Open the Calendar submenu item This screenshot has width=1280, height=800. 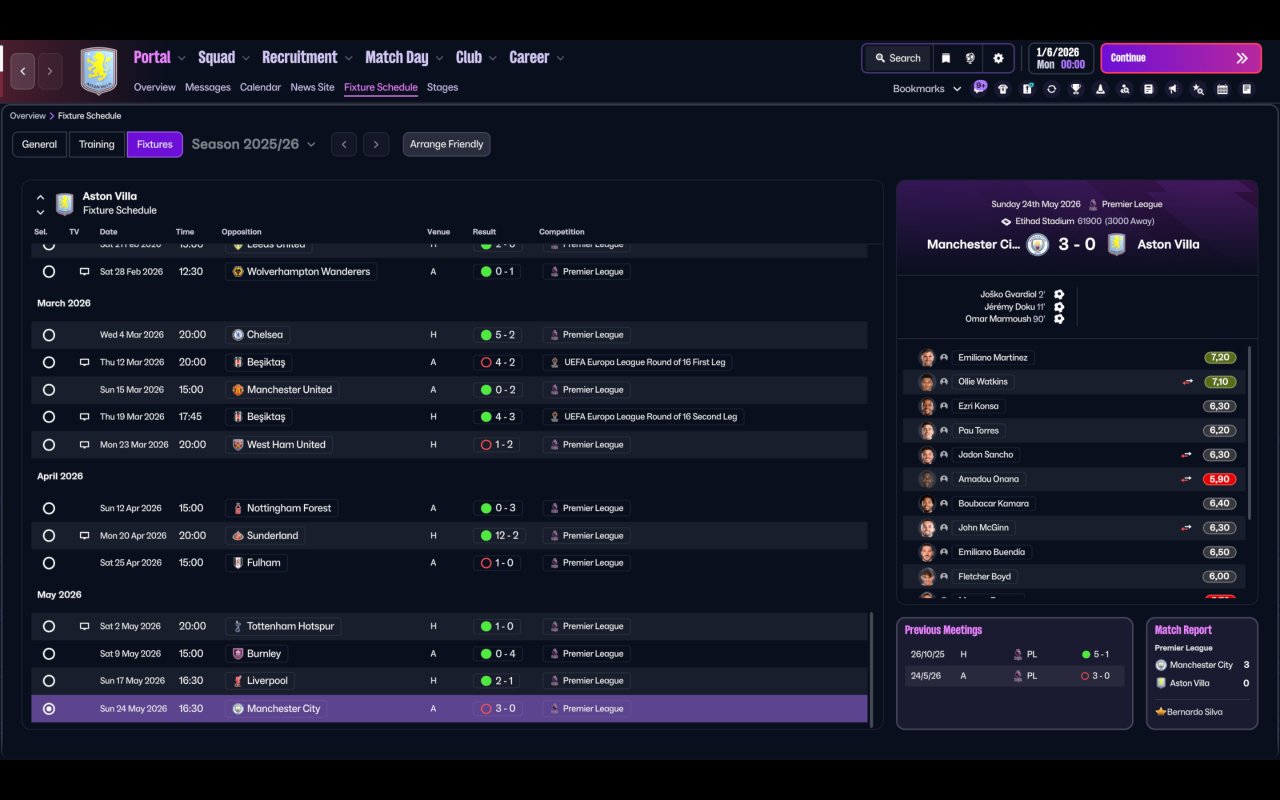[260, 87]
